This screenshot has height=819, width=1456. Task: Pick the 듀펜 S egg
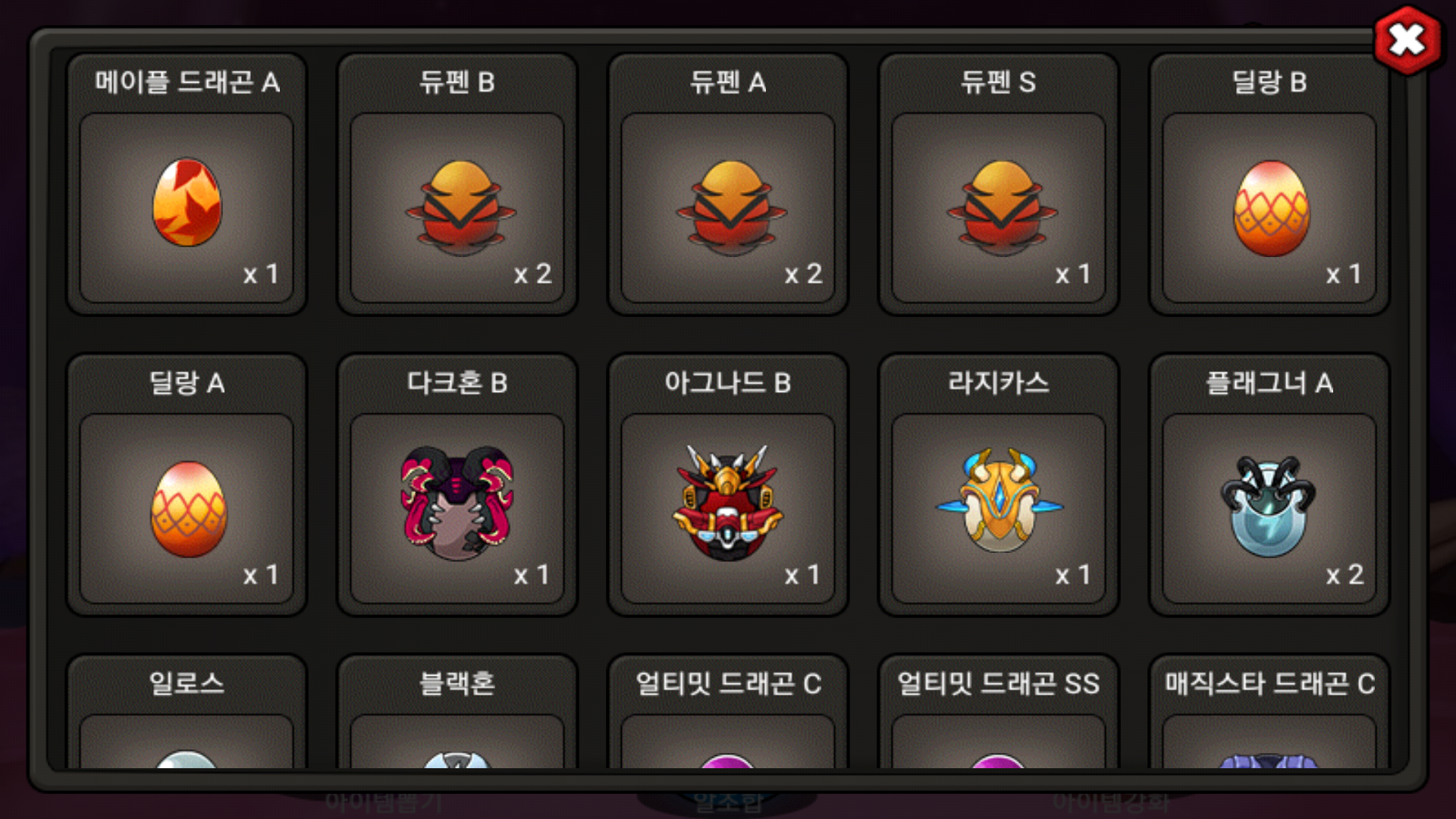(1002, 208)
